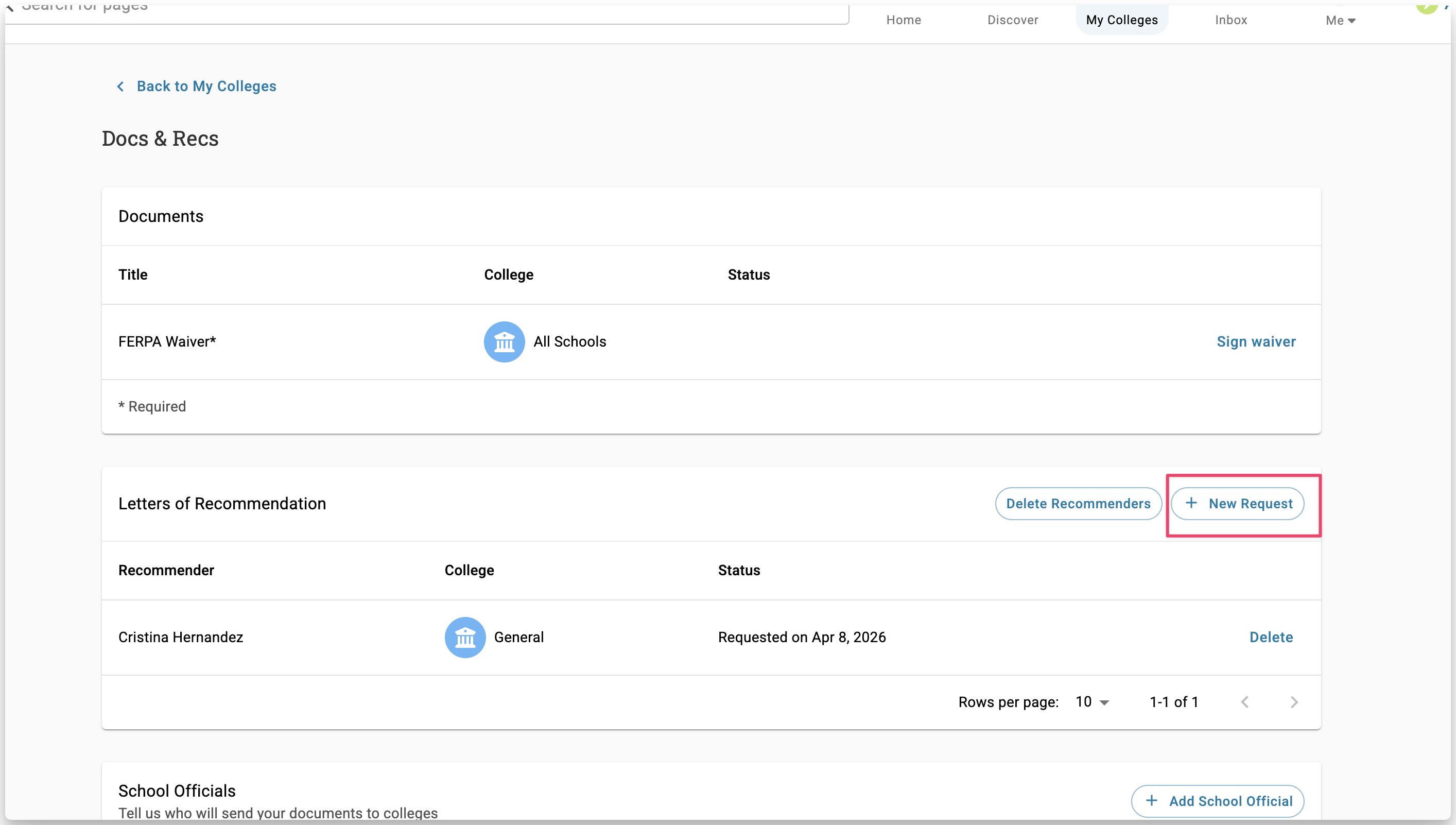Switch to the Discover tab
This screenshot has width=1456, height=825.
[x=1012, y=21]
